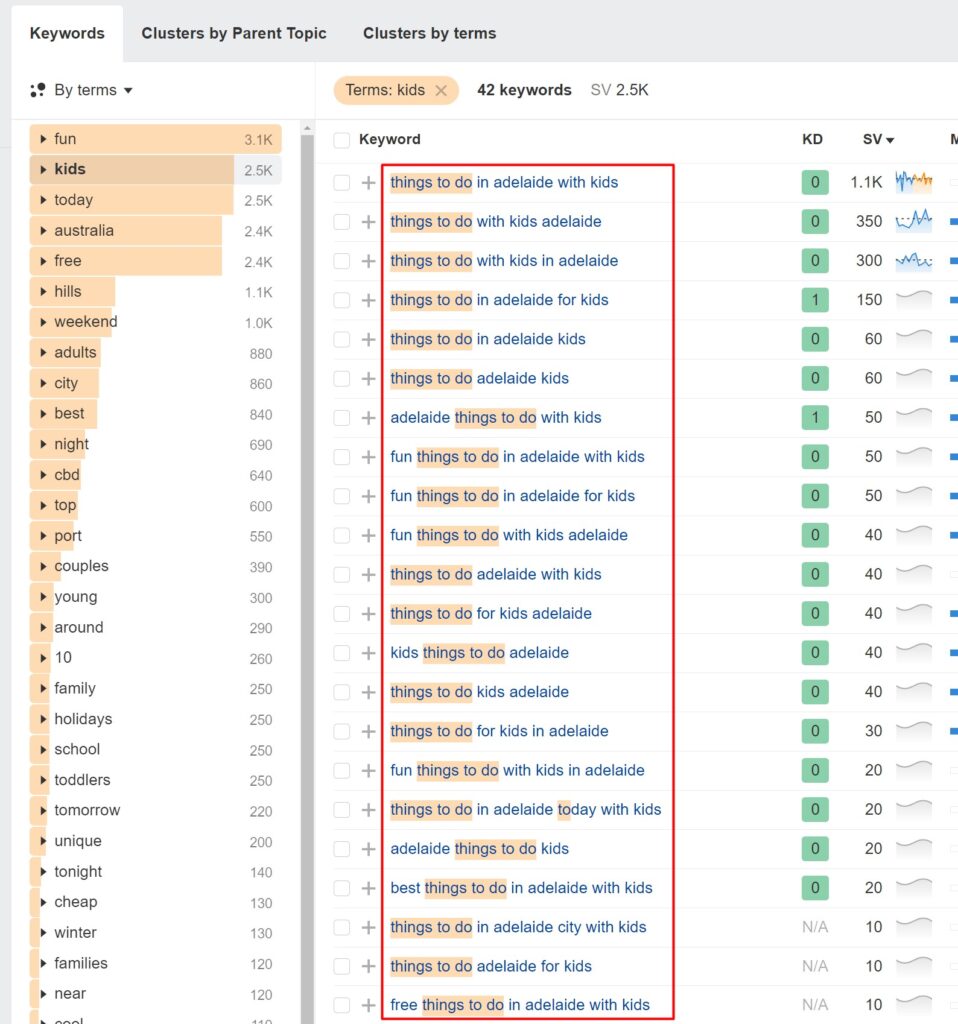
Task: Click plus icon for 'best things to do in adelaide with kids'
Action: pyautogui.click(x=368, y=888)
